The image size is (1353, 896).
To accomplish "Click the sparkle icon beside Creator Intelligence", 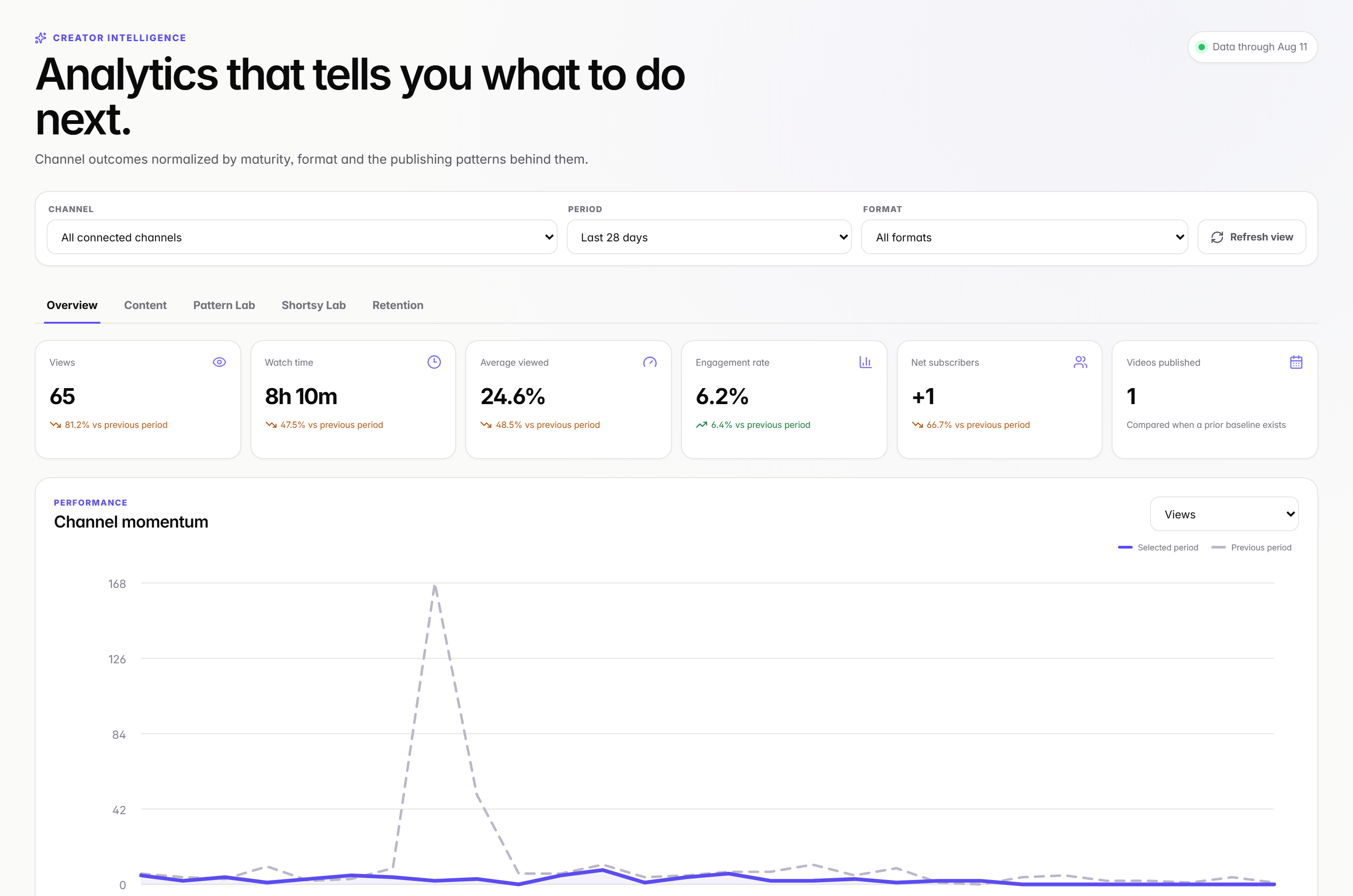I will 41,37.
